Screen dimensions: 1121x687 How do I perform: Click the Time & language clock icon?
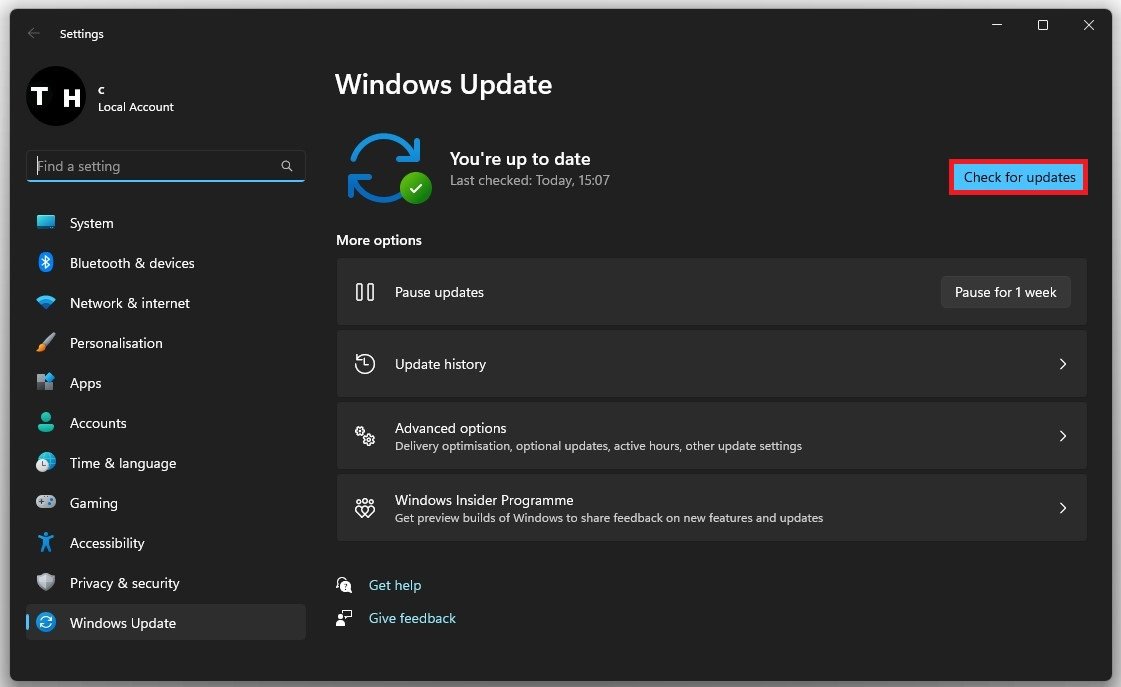point(46,463)
